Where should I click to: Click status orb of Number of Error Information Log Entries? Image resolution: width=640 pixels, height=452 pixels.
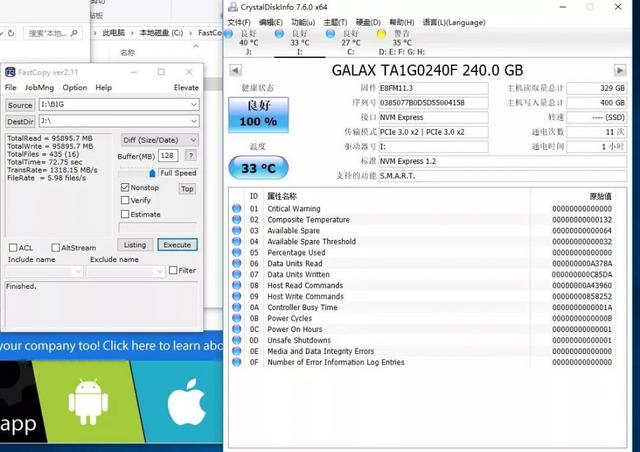click(x=237, y=362)
